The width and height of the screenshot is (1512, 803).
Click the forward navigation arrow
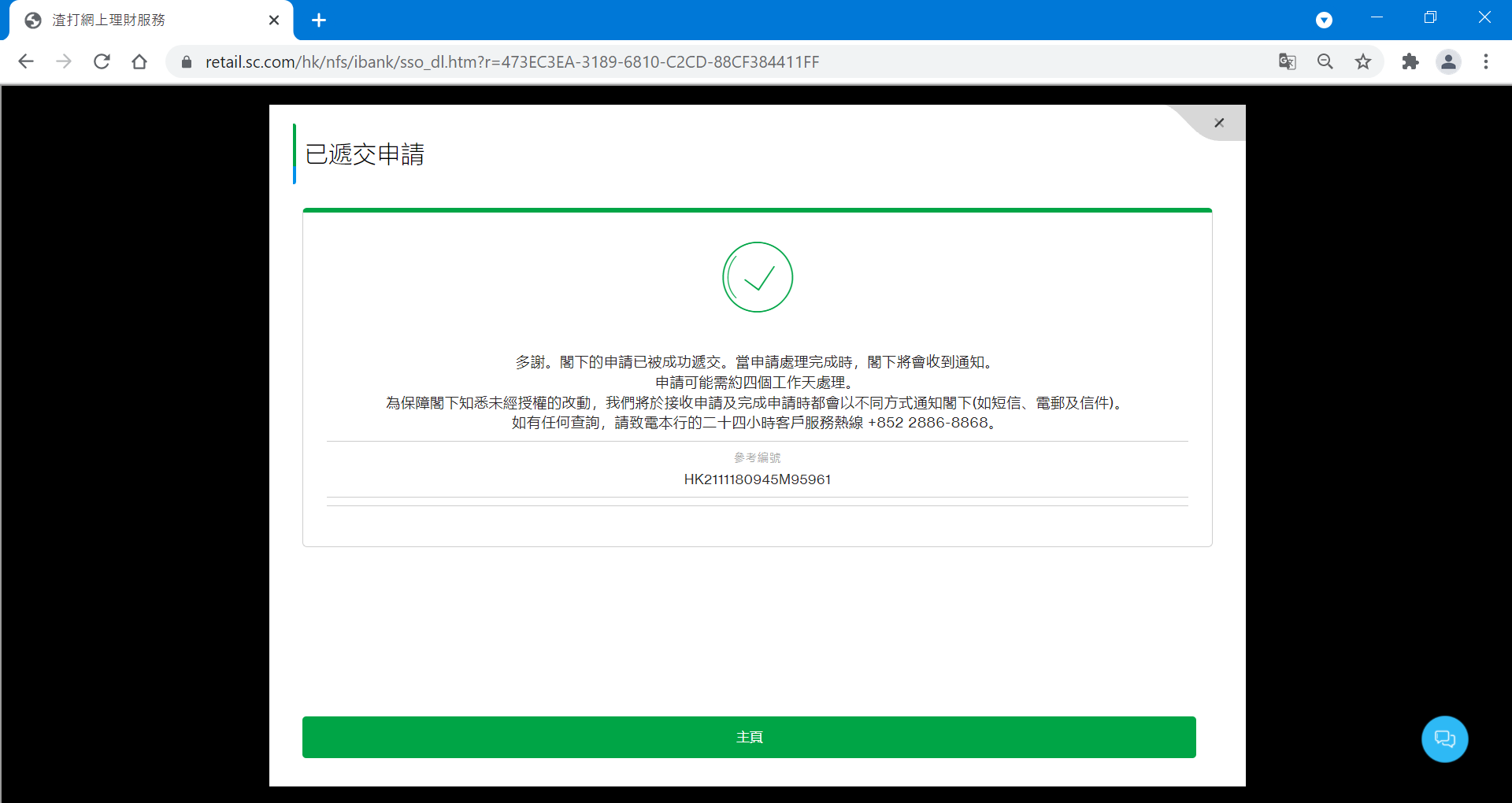pyautogui.click(x=64, y=61)
